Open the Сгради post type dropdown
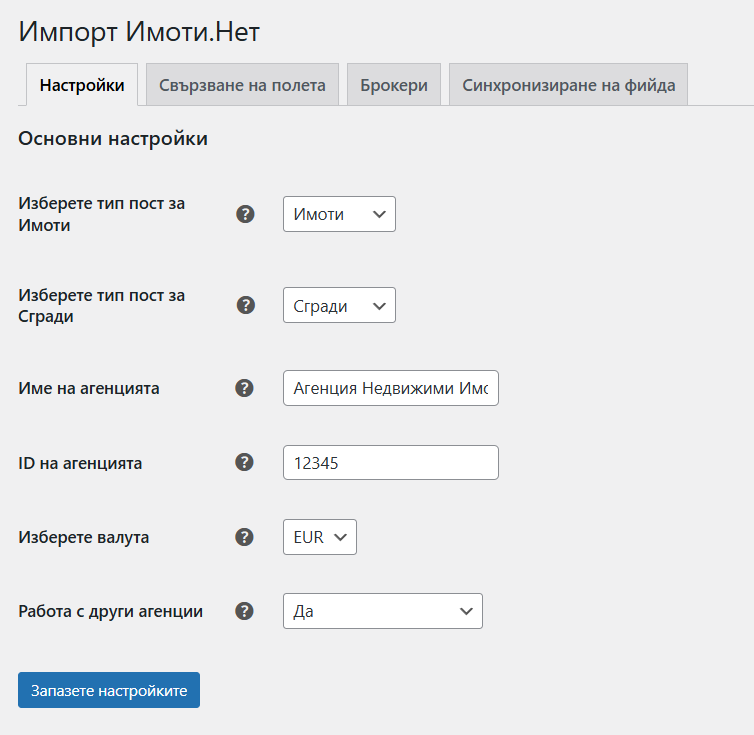The image size is (754, 735). (x=339, y=306)
